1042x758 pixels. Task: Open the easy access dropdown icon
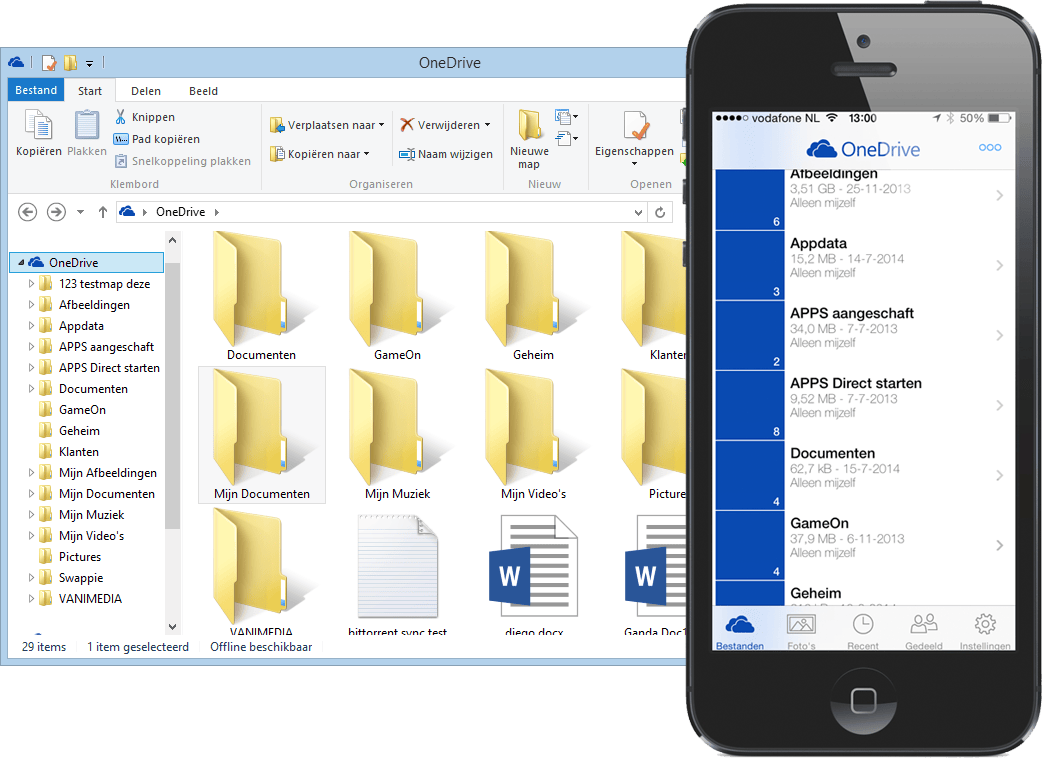tap(566, 138)
